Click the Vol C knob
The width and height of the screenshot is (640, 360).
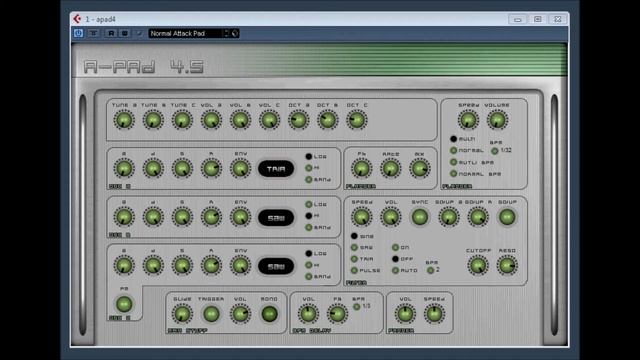(x=269, y=120)
